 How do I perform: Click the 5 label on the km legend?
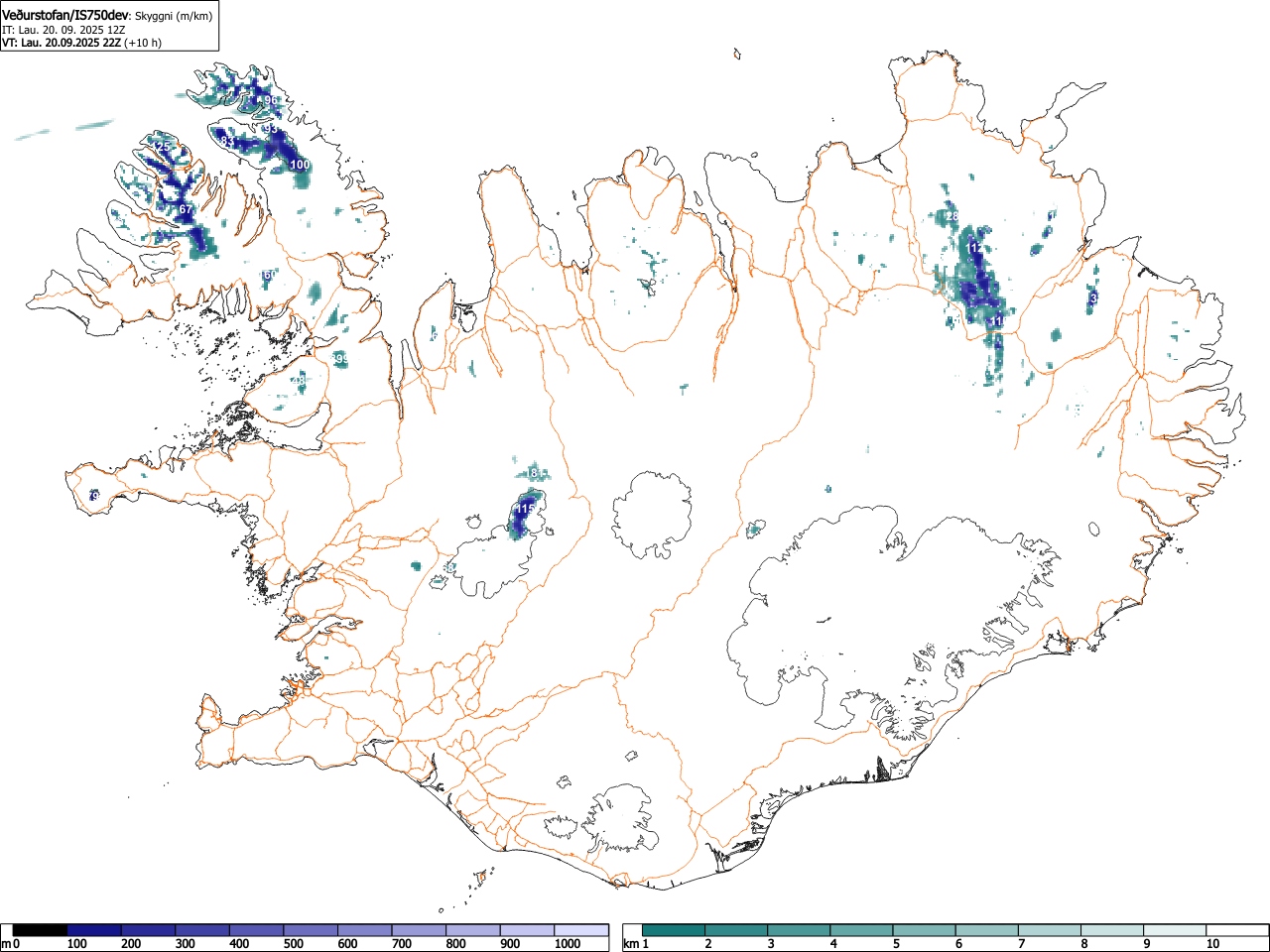pos(896,944)
